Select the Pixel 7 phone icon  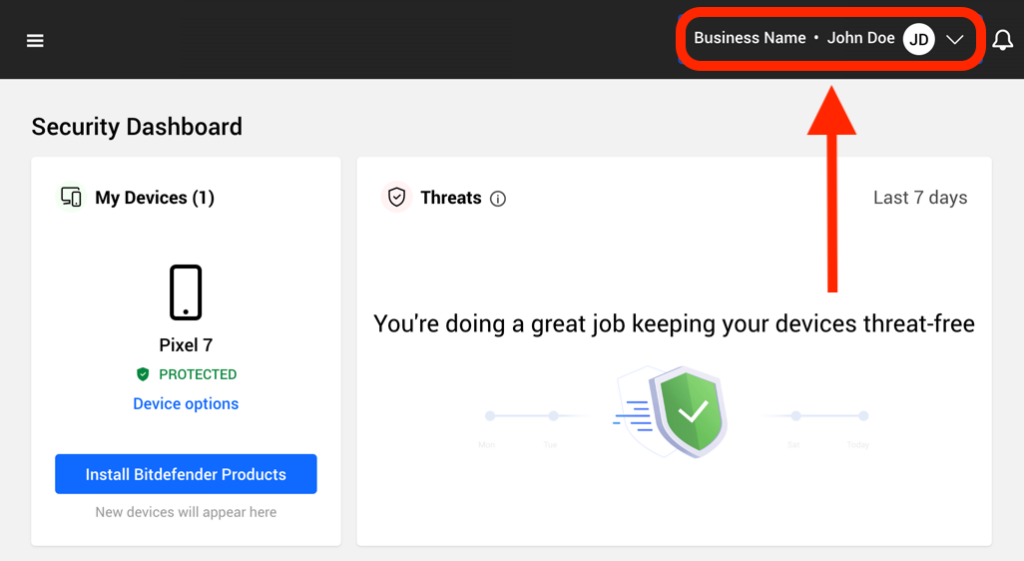coord(185,292)
